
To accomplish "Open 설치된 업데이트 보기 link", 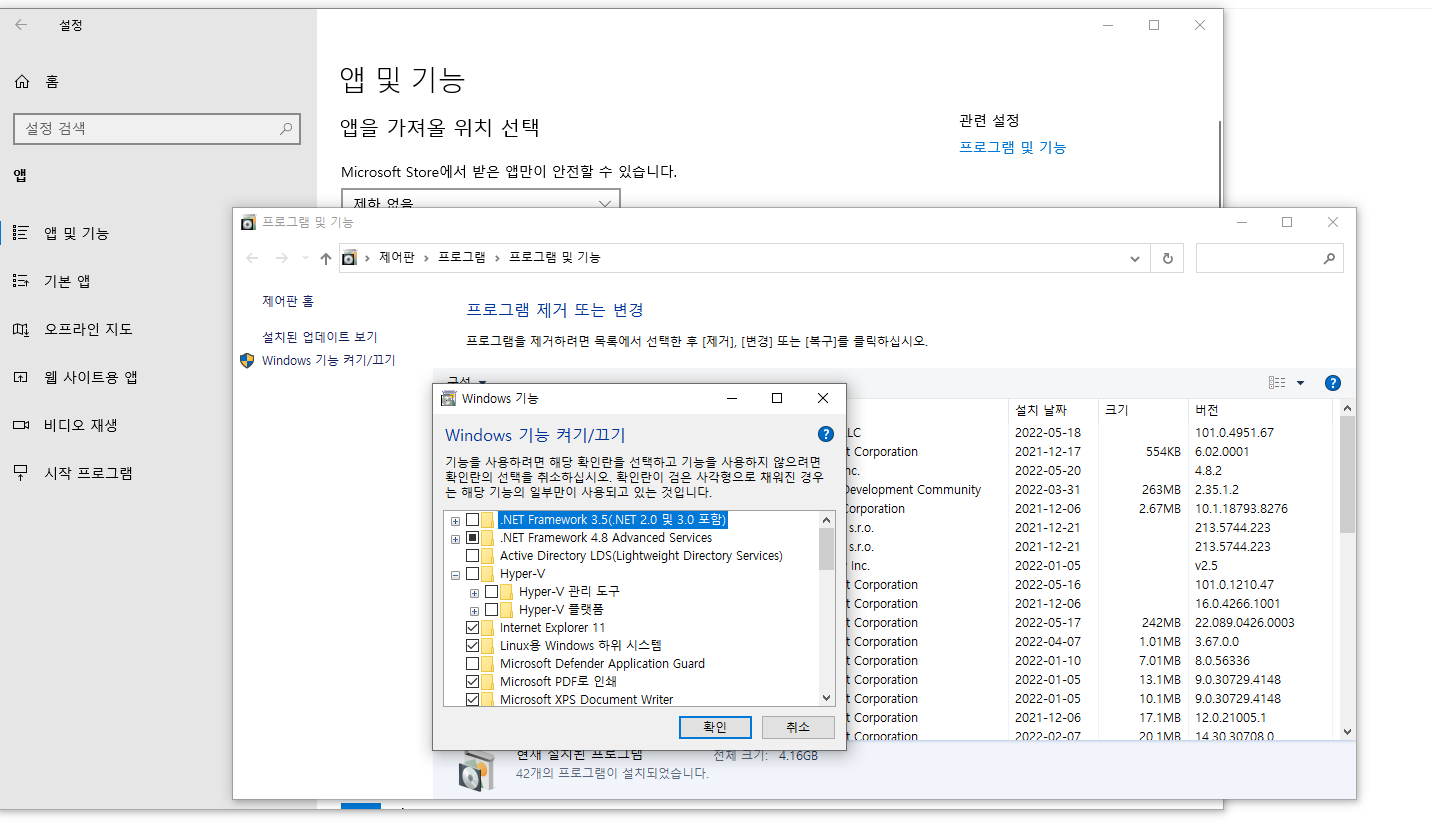I will tap(320, 337).
